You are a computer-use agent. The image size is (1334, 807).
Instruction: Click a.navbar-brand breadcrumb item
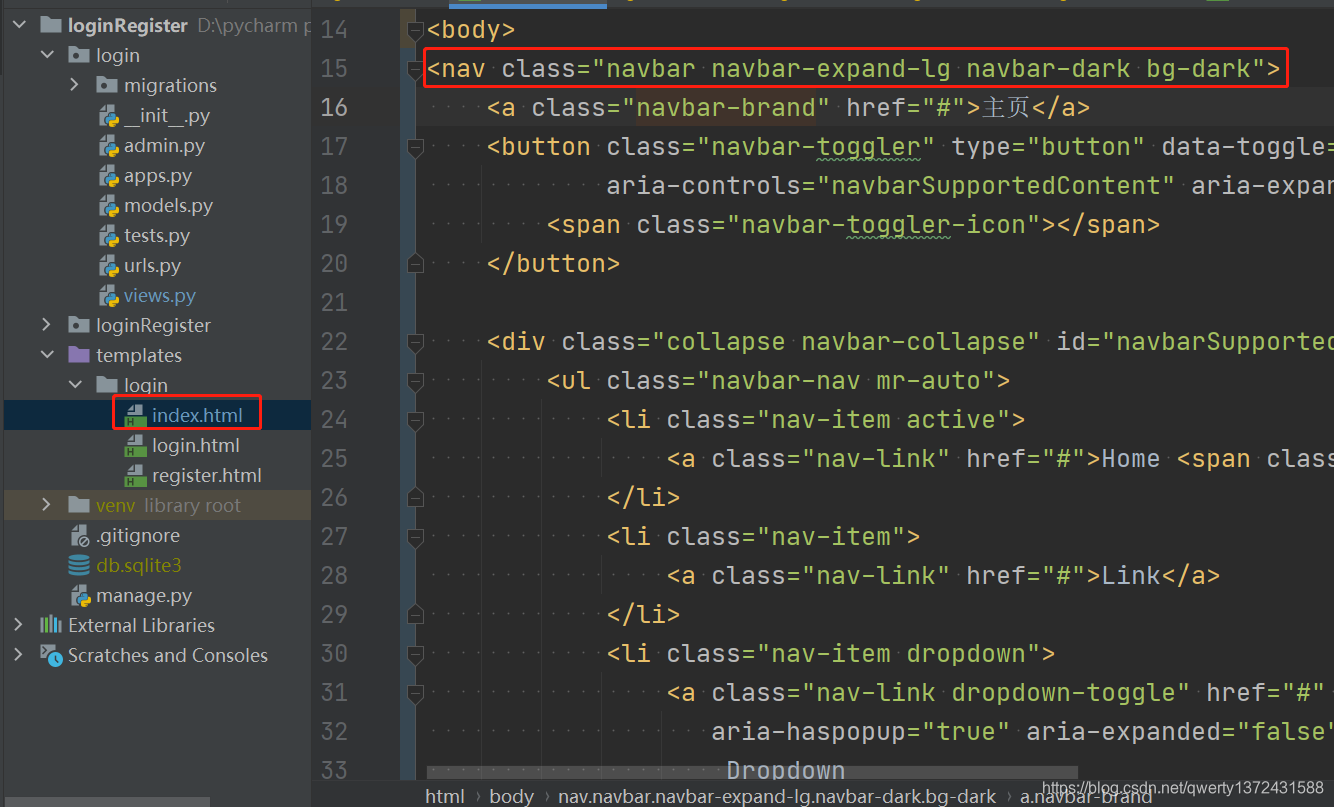coord(1086,797)
